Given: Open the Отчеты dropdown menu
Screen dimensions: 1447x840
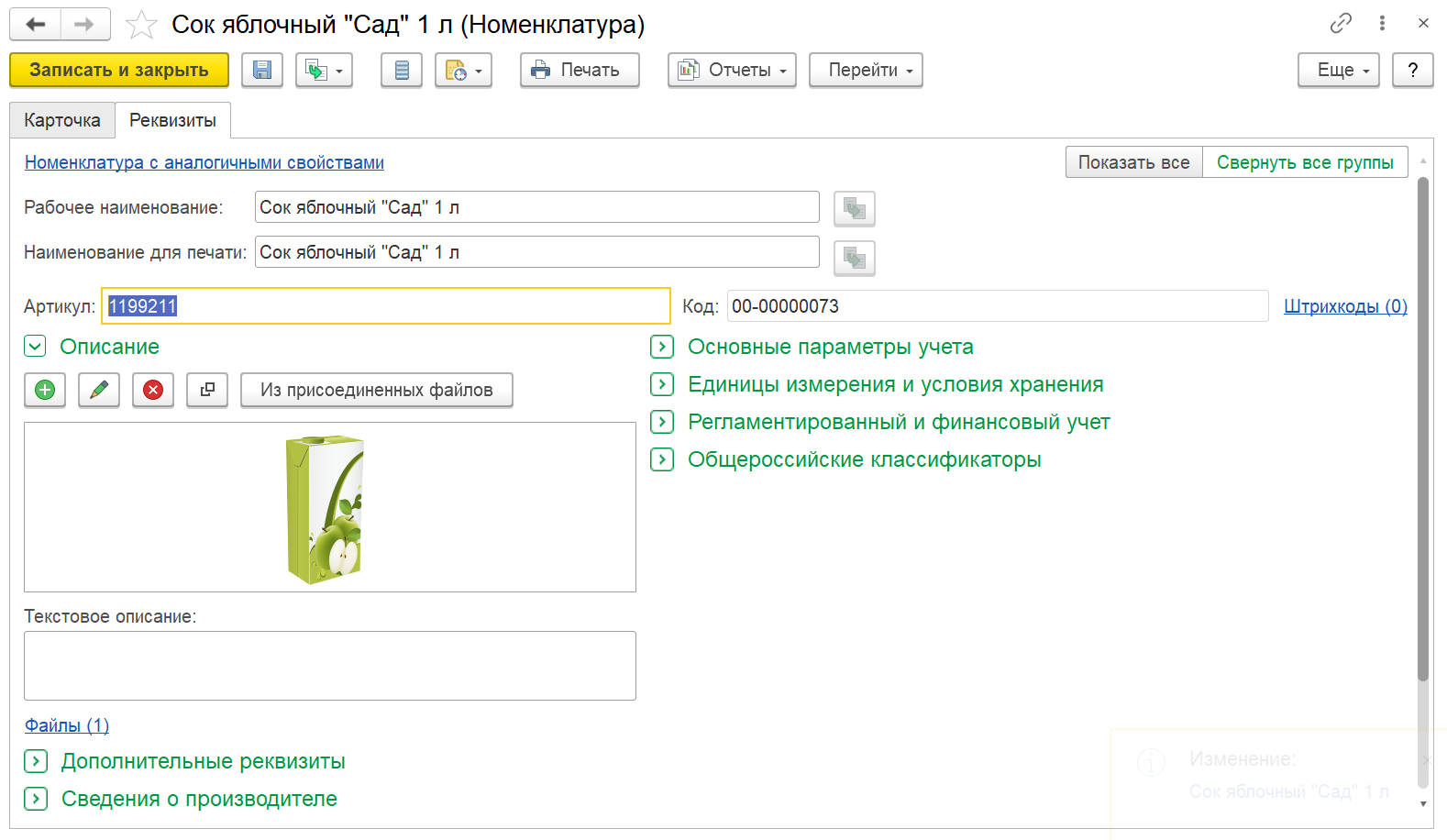Looking at the screenshot, I should click(732, 71).
